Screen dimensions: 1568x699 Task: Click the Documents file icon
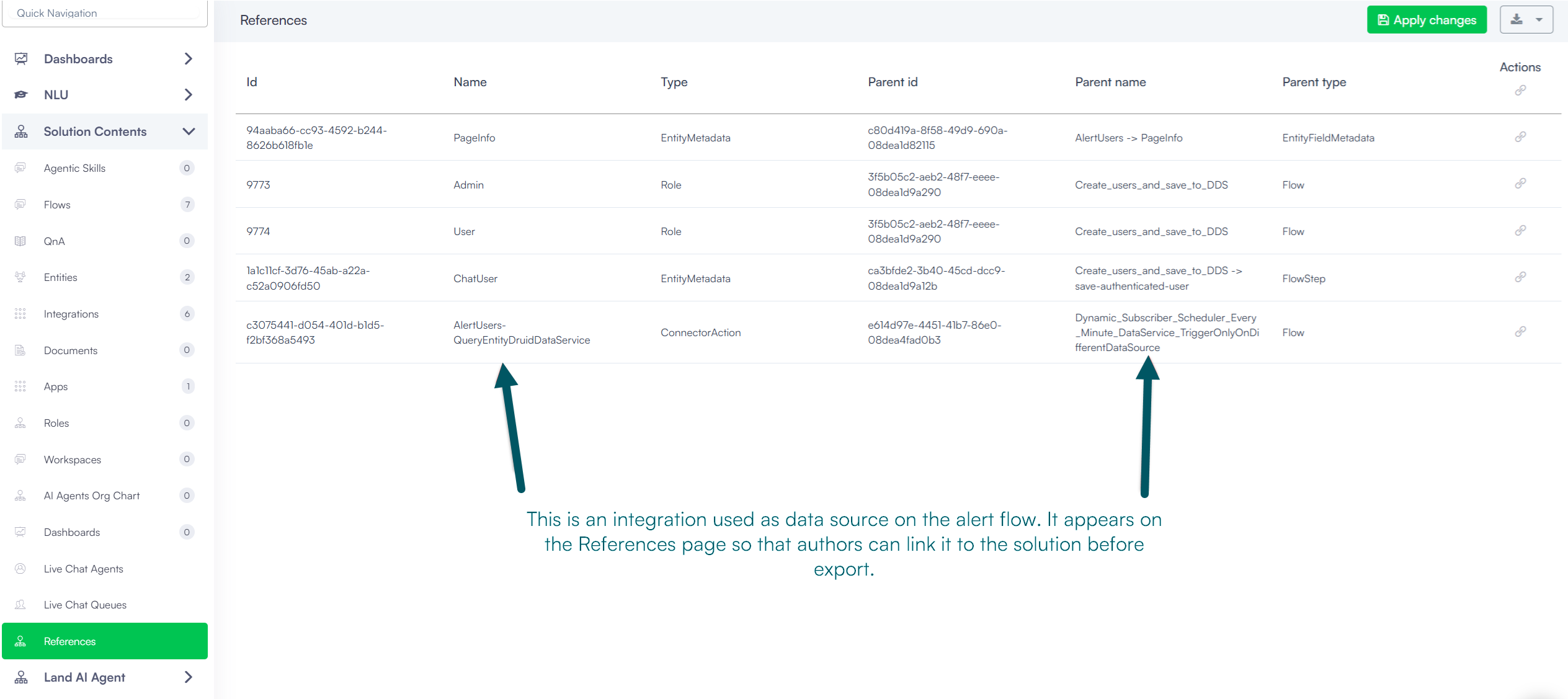[20, 350]
